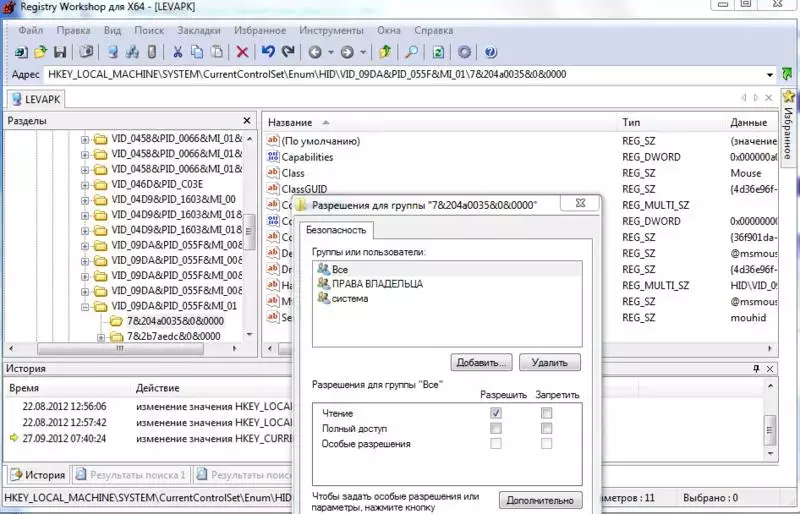
Task: Check Разрешить for Чтение
Action: point(495,412)
